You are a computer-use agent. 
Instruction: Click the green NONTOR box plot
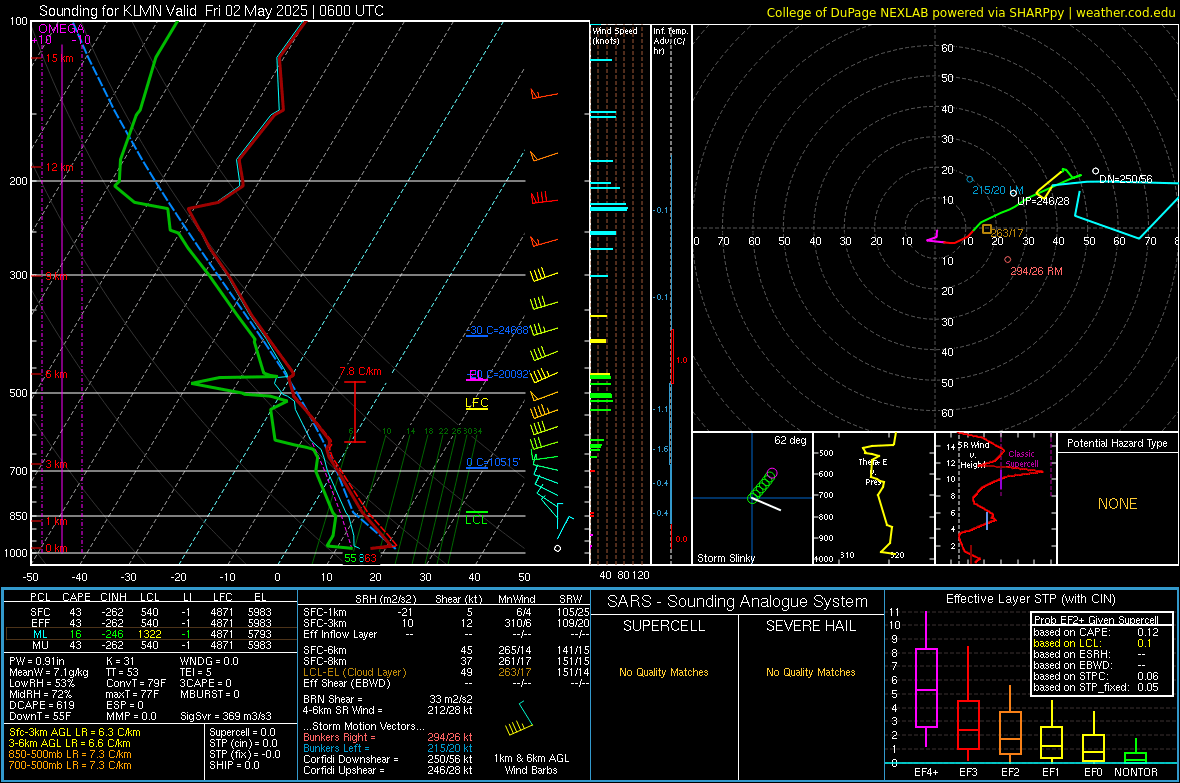point(1135,753)
